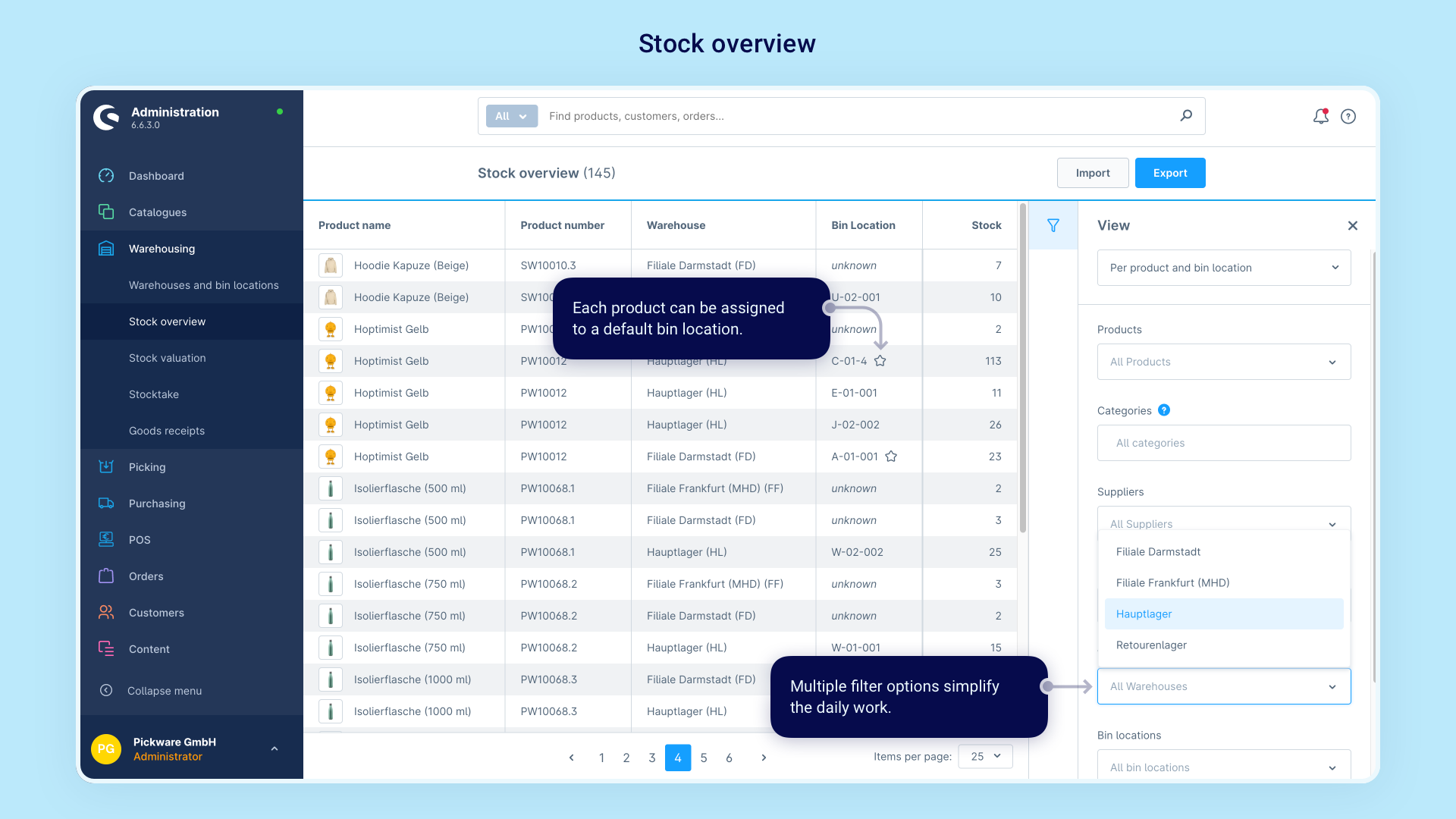Screen dimensions: 1456x819
Task: Toggle the filter funnel icon
Action: pos(1053,225)
